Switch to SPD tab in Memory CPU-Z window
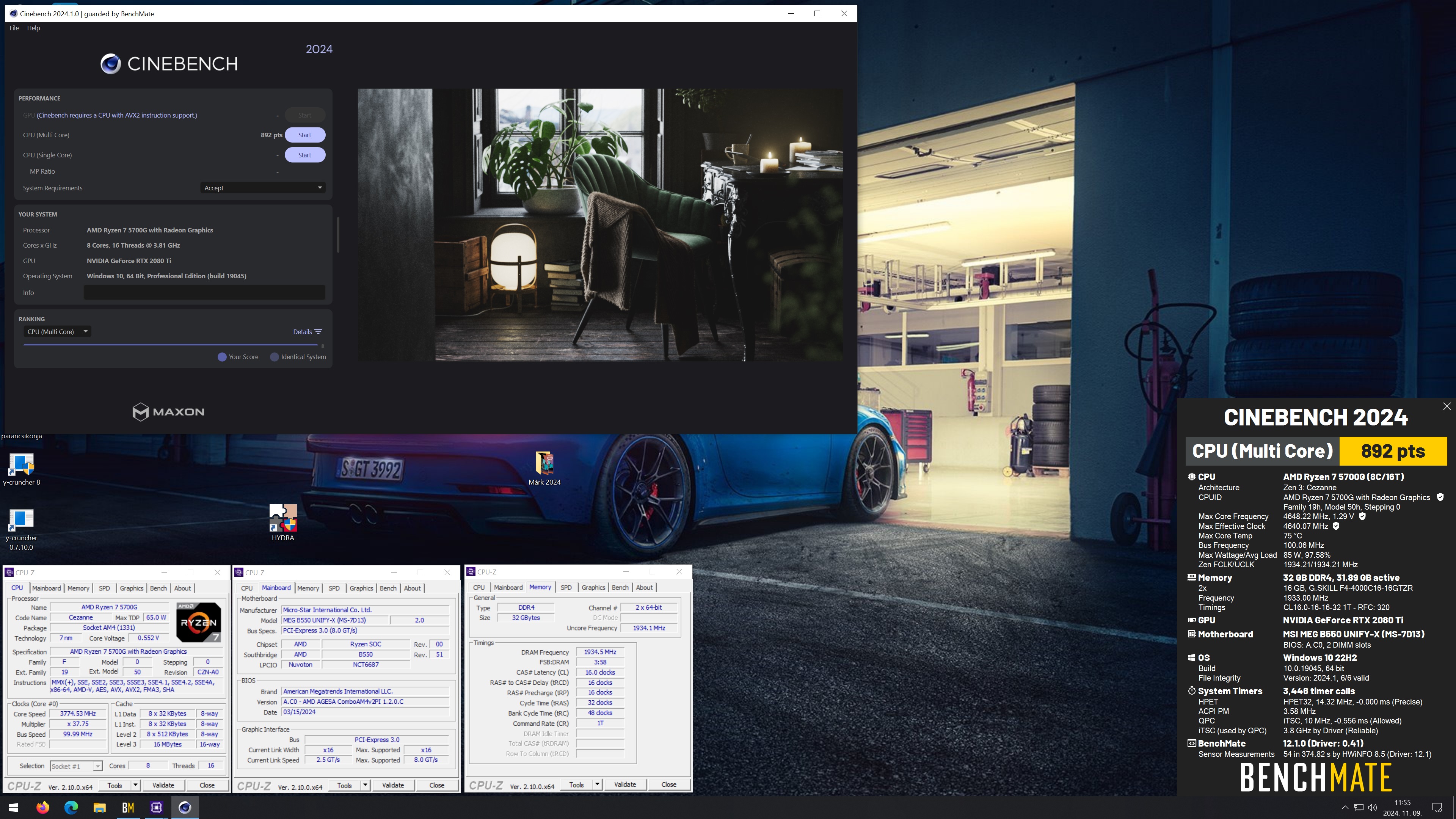The height and width of the screenshot is (819, 1456). [566, 587]
